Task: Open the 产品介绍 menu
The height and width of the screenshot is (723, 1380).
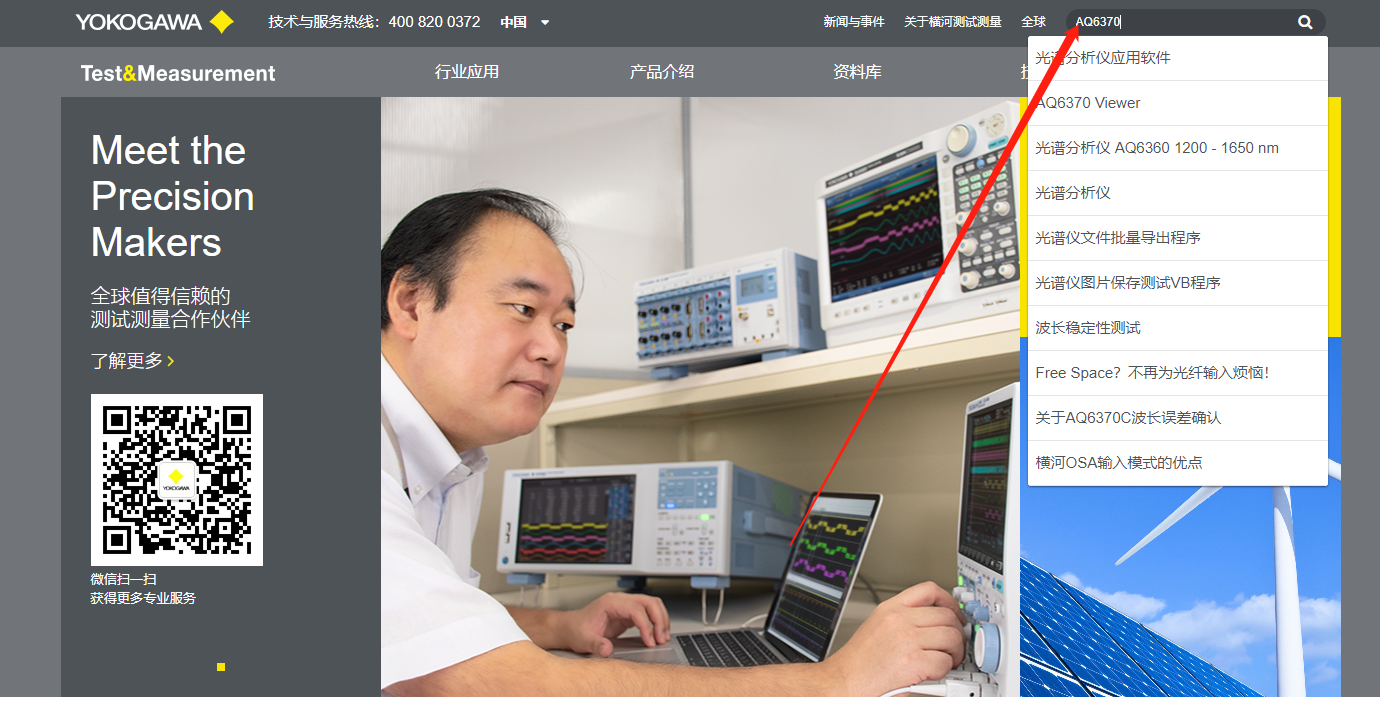Action: pyautogui.click(x=661, y=71)
